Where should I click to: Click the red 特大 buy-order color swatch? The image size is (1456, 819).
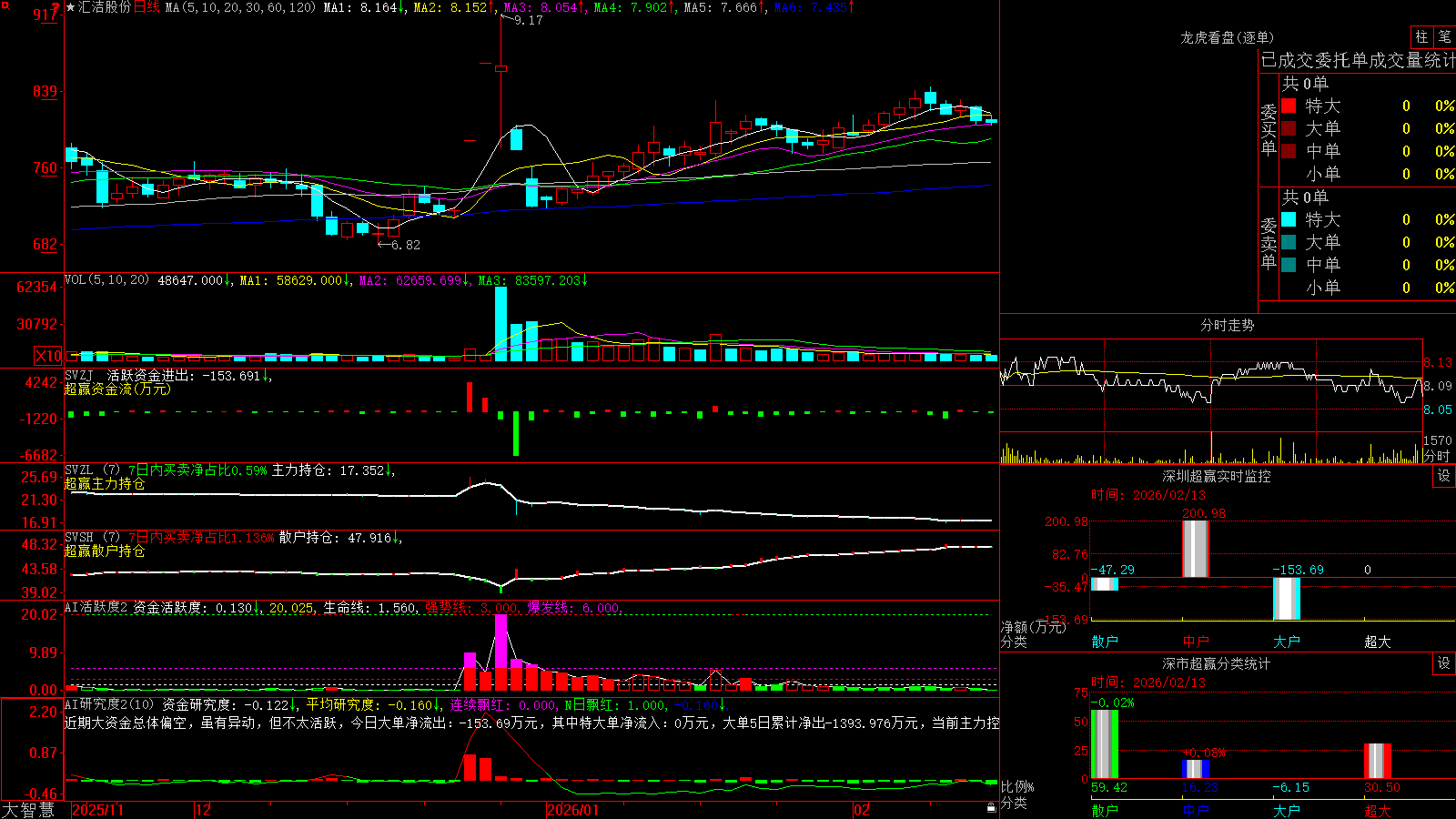pyautogui.click(x=1289, y=106)
